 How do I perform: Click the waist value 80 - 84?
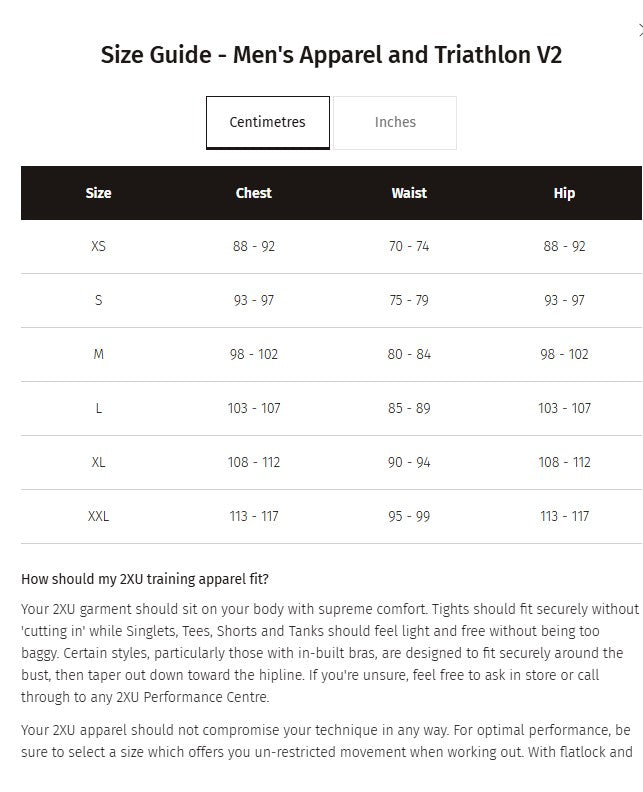[409, 354]
